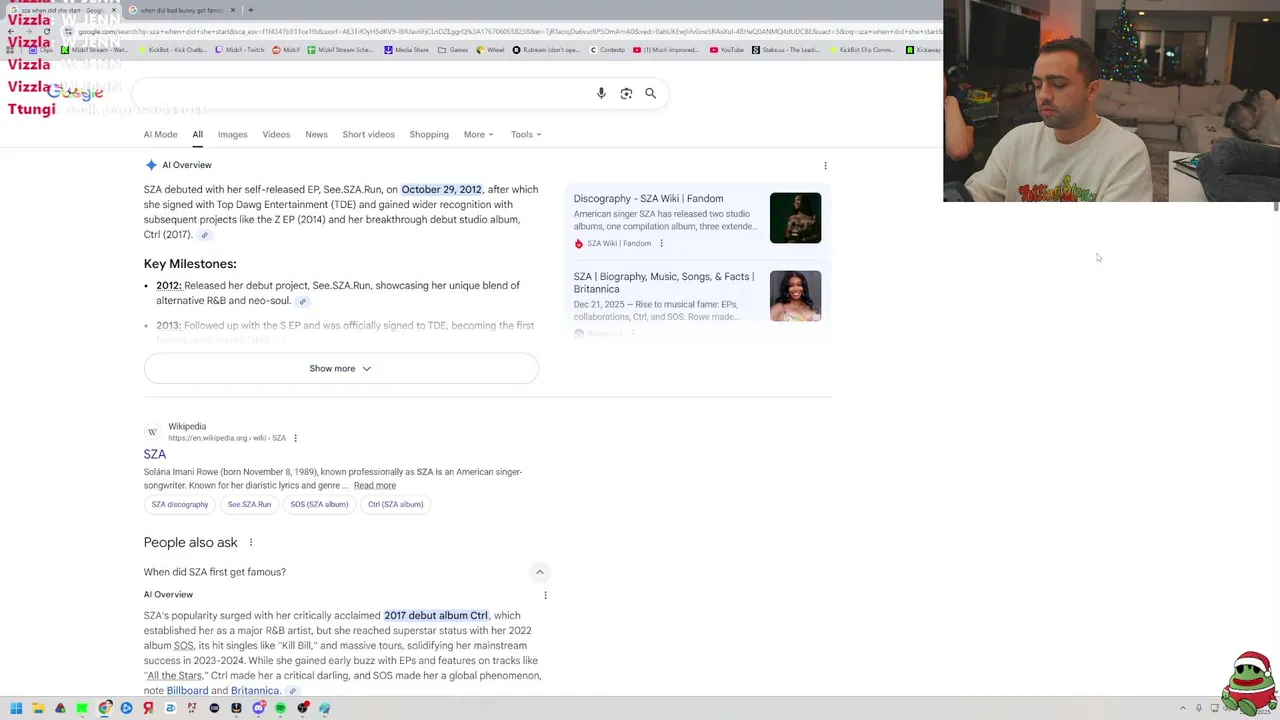Screen dimensions: 1280x720
Task: Open Google Lens image search icon
Action: click(x=626, y=93)
